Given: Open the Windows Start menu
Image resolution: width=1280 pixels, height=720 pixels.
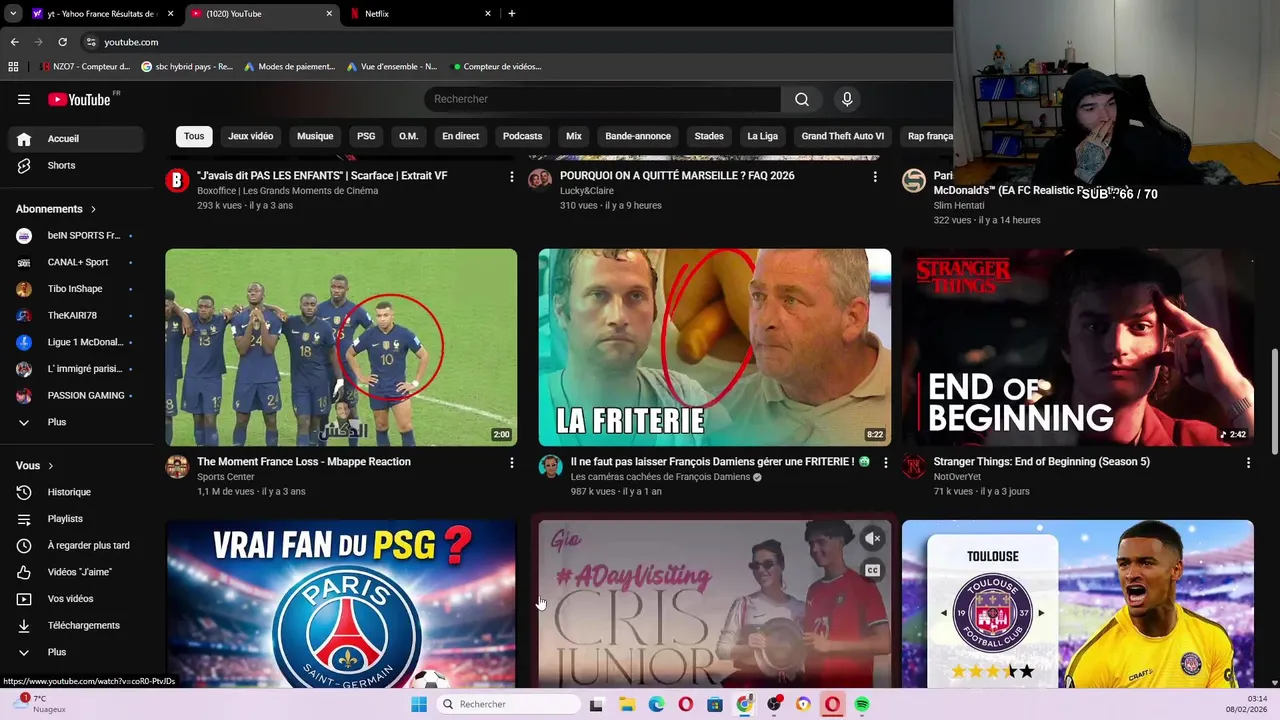Looking at the screenshot, I should point(419,704).
